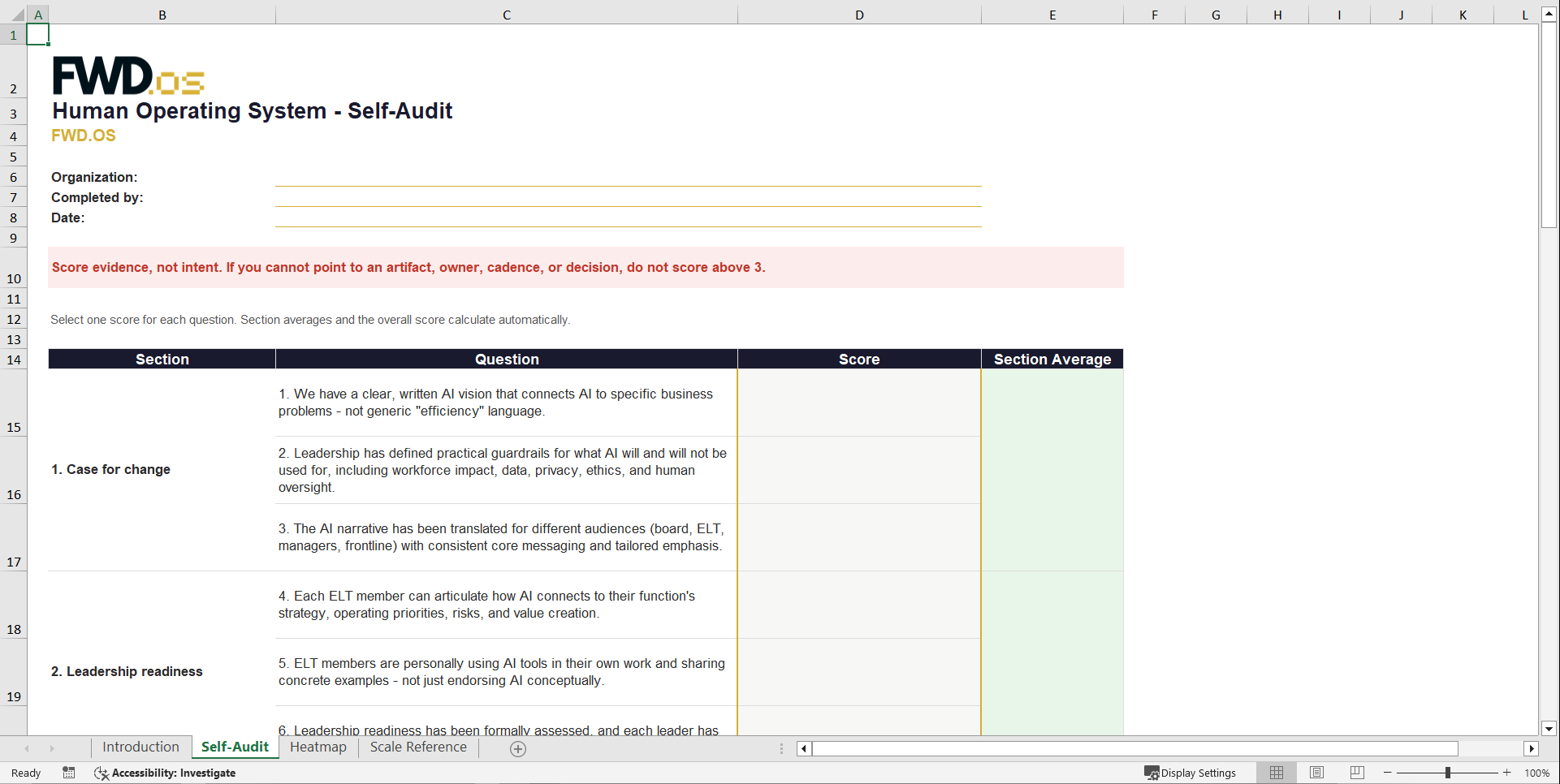Viewport: 1560px width, 784px height.
Task: Click the Ready status indicator
Action: tap(26, 773)
